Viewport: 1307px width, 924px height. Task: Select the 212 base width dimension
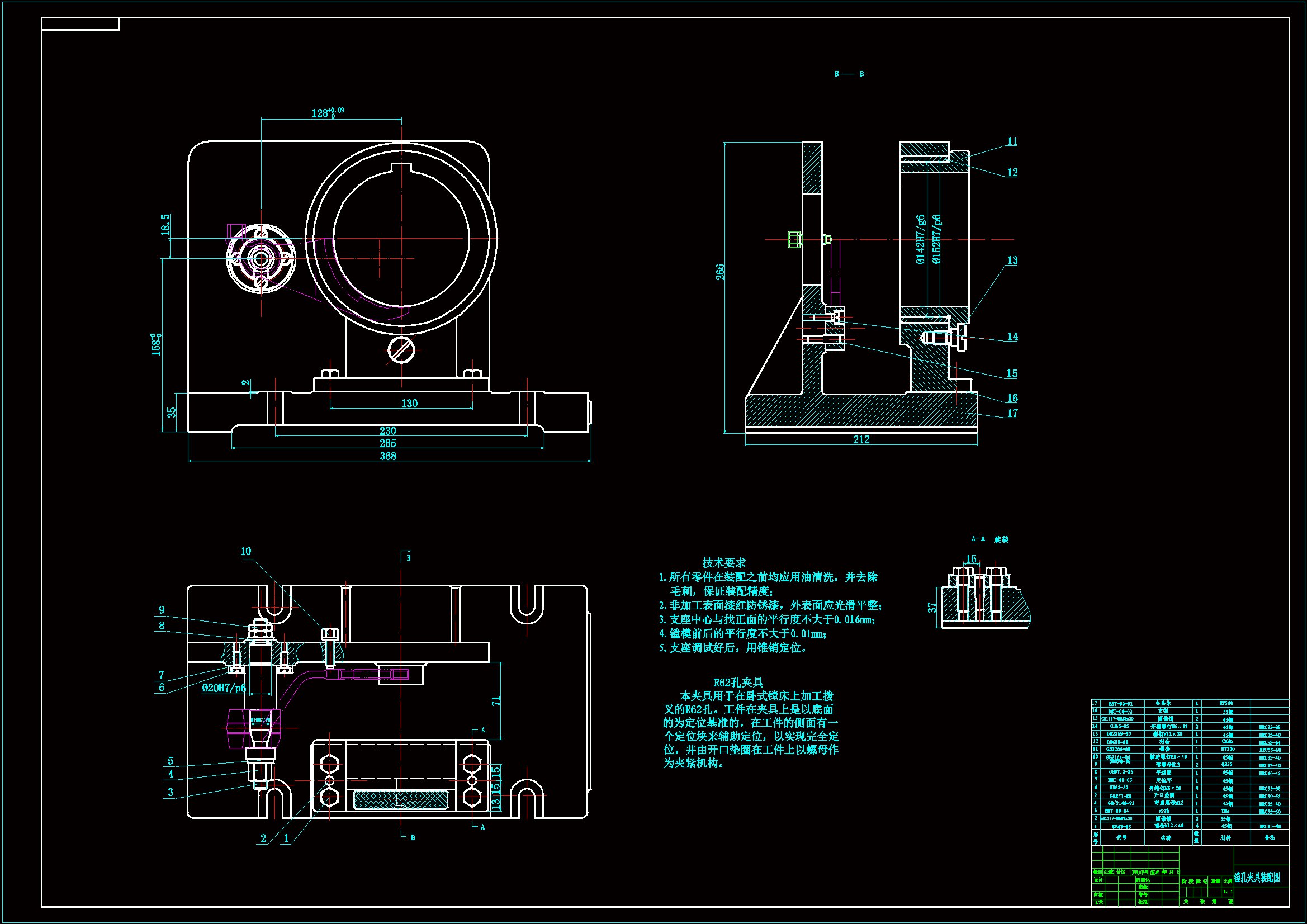[x=861, y=439]
